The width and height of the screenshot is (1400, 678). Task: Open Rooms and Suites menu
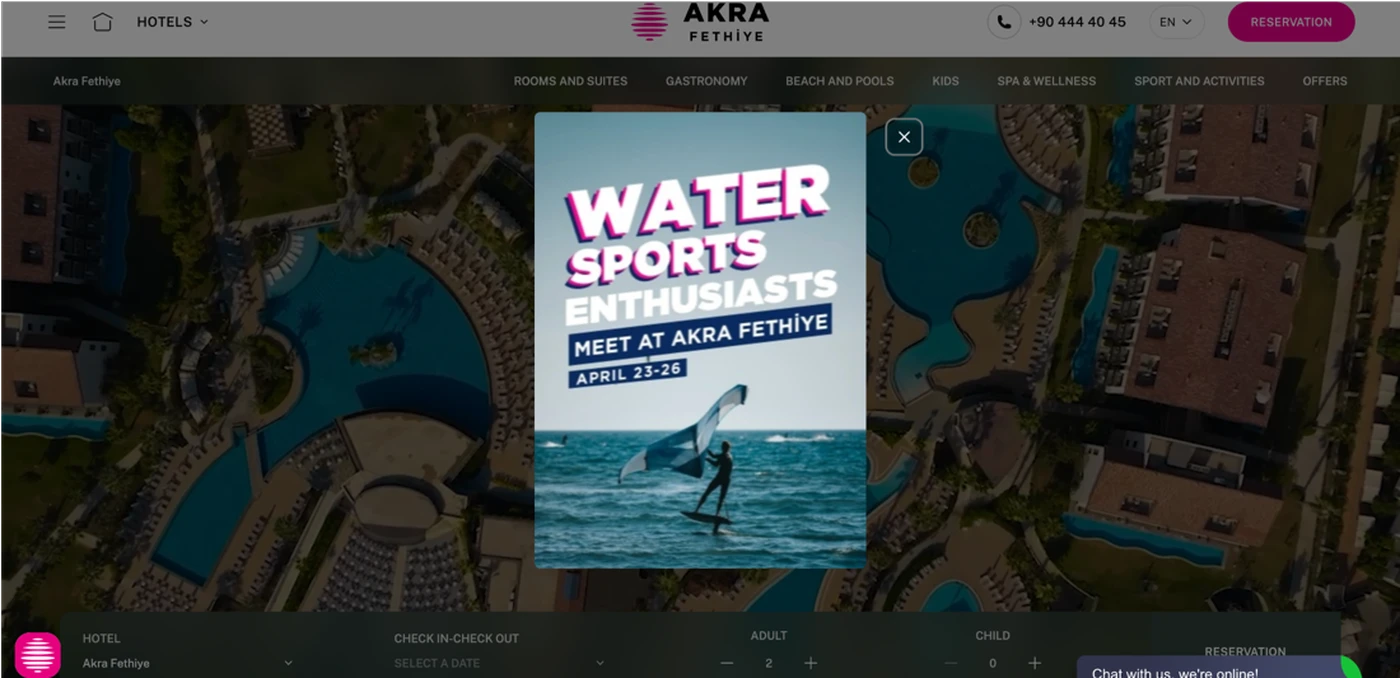coord(571,81)
